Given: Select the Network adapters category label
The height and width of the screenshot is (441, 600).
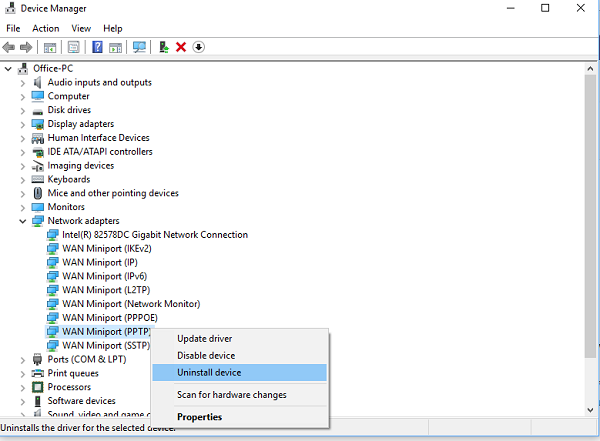Looking at the screenshot, I should pyautogui.click(x=83, y=221).
